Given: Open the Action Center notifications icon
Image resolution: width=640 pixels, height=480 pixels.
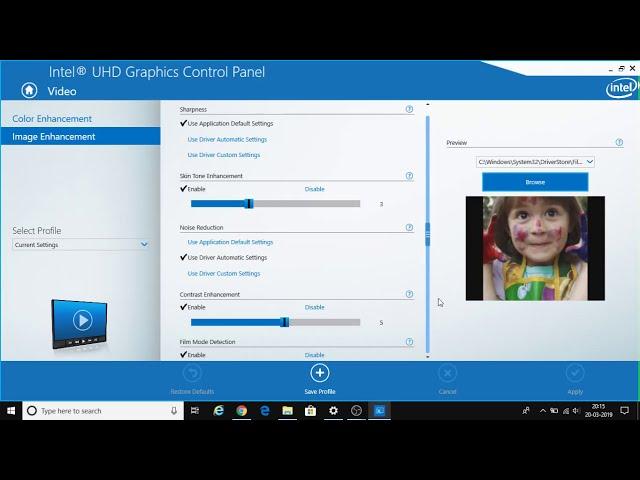Looking at the screenshot, I should point(624,411).
